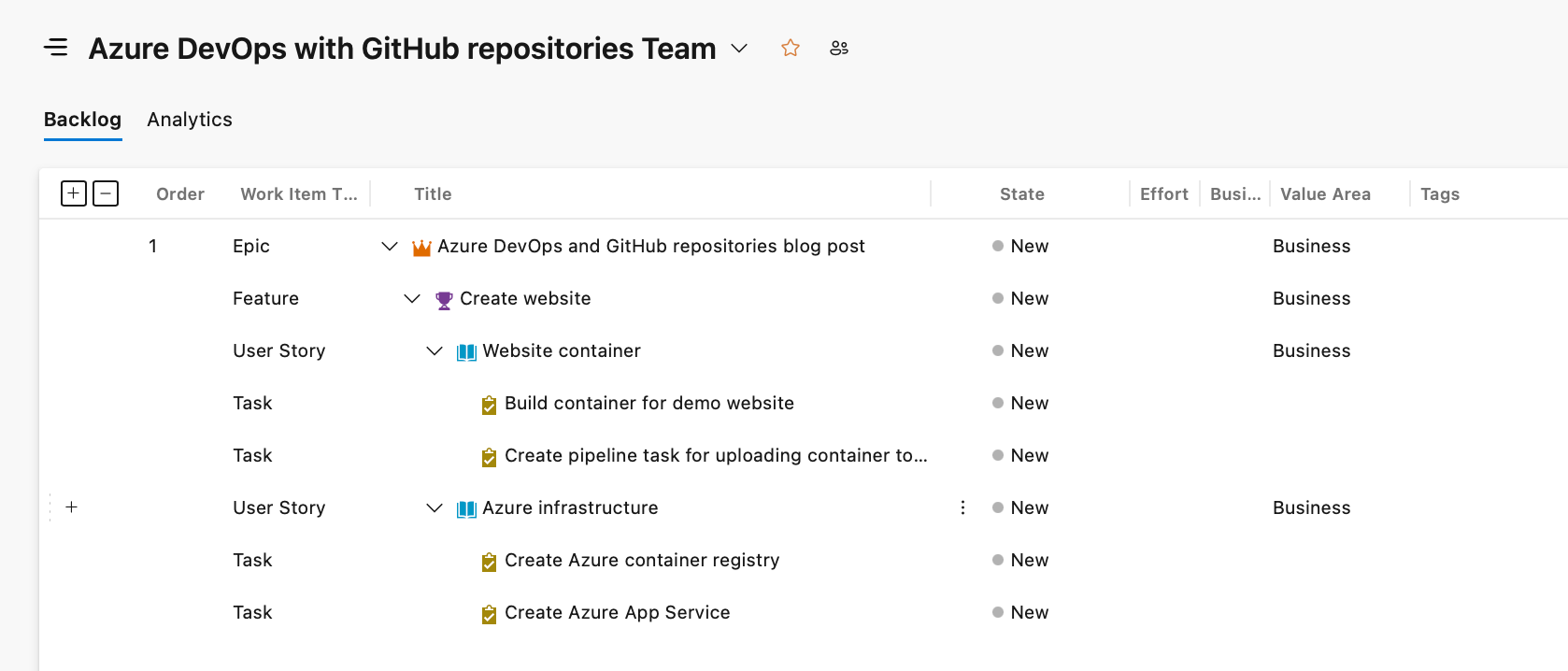Click the 'Feature' work item type cell
The height and width of the screenshot is (671, 1568).
tap(266, 298)
